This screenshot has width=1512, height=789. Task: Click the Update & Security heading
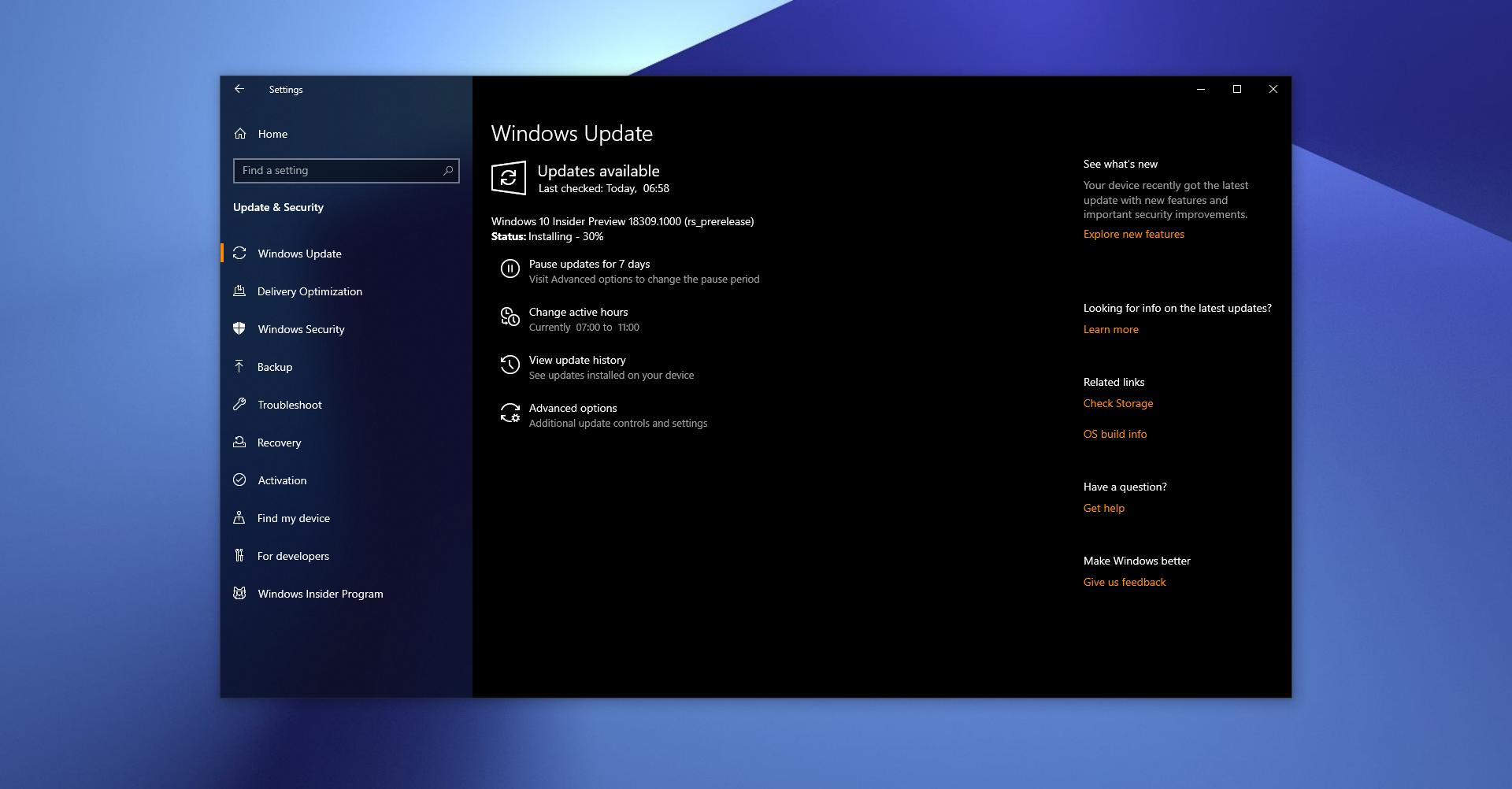pyautogui.click(x=278, y=207)
